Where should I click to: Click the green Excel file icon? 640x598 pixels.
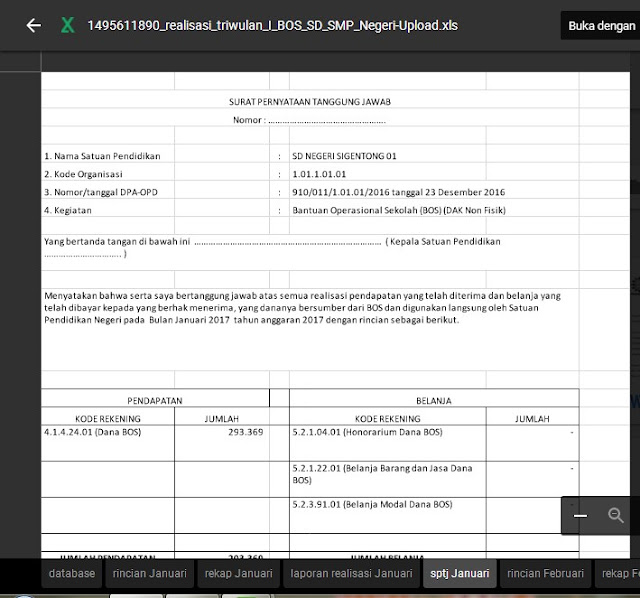click(67, 25)
